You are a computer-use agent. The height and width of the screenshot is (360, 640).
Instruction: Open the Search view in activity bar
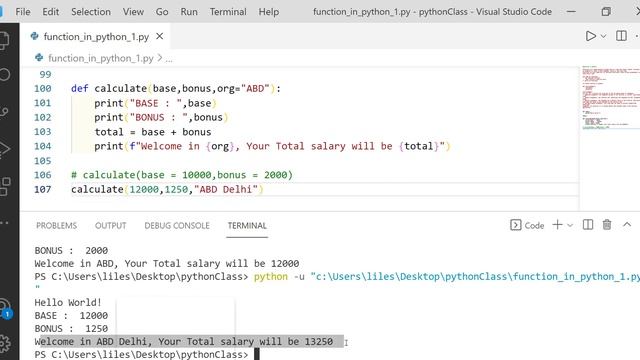click(4, 74)
